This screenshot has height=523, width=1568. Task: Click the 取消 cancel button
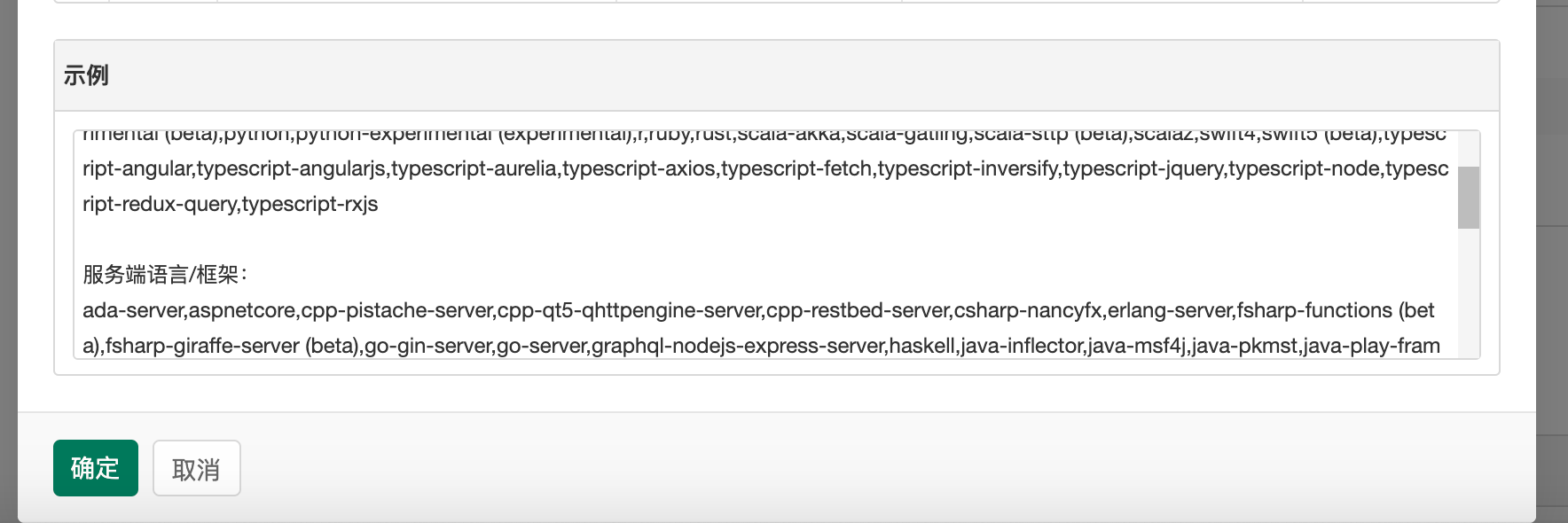click(197, 468)
